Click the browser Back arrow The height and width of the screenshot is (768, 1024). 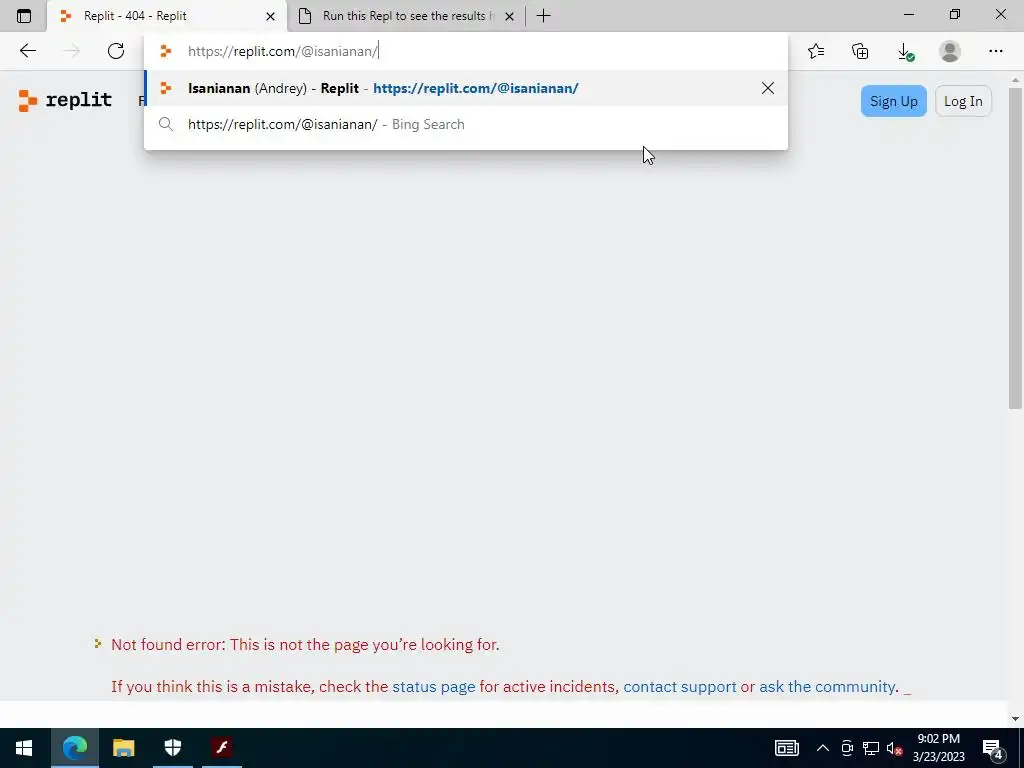pos(27,51)
